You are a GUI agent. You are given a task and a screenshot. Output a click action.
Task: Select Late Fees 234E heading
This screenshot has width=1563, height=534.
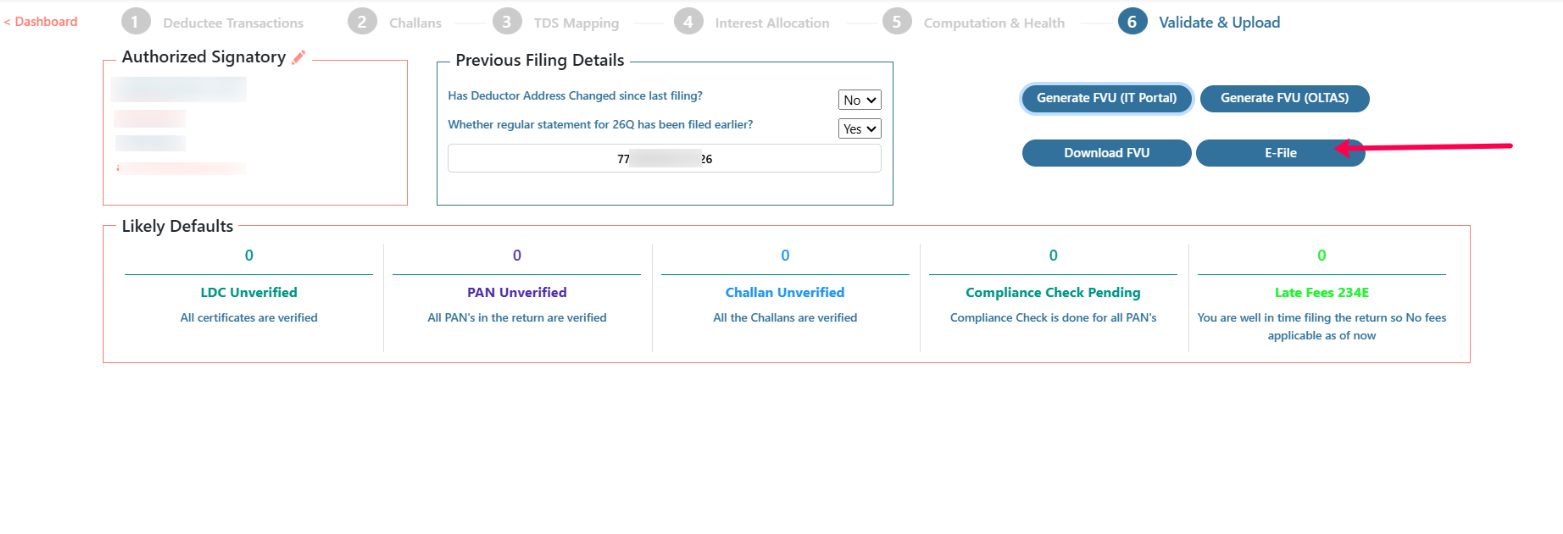click(x=1322, y=293)
